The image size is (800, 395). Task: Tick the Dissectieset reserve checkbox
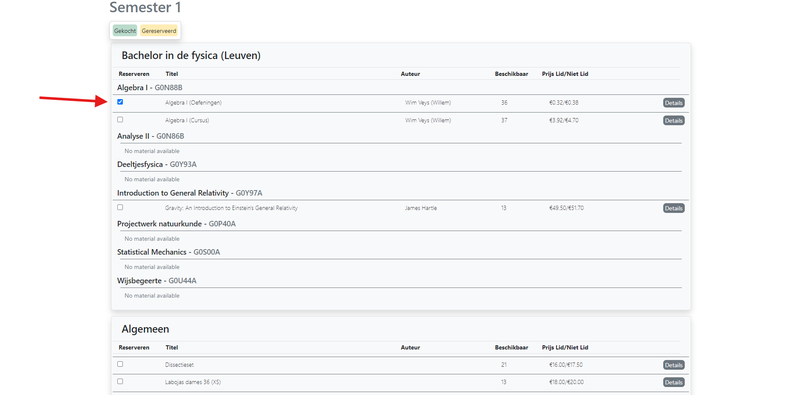(x=120, y=364)
